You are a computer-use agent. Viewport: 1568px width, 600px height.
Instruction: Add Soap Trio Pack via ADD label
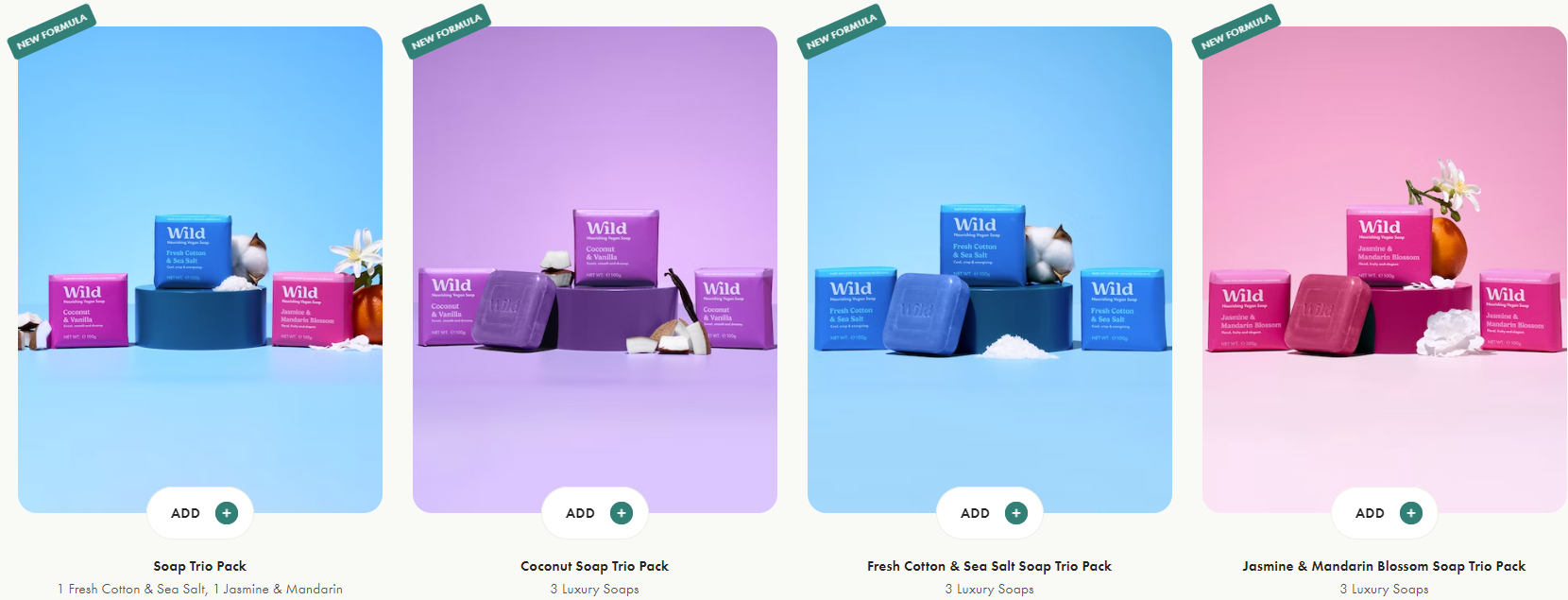point(185,513)
